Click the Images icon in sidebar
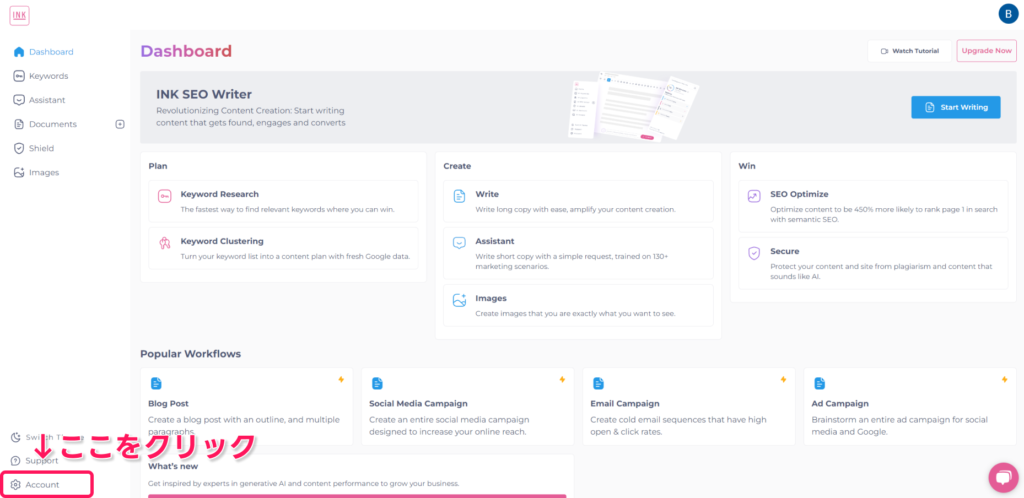1024x498 pixels. [x=19, y=172]
